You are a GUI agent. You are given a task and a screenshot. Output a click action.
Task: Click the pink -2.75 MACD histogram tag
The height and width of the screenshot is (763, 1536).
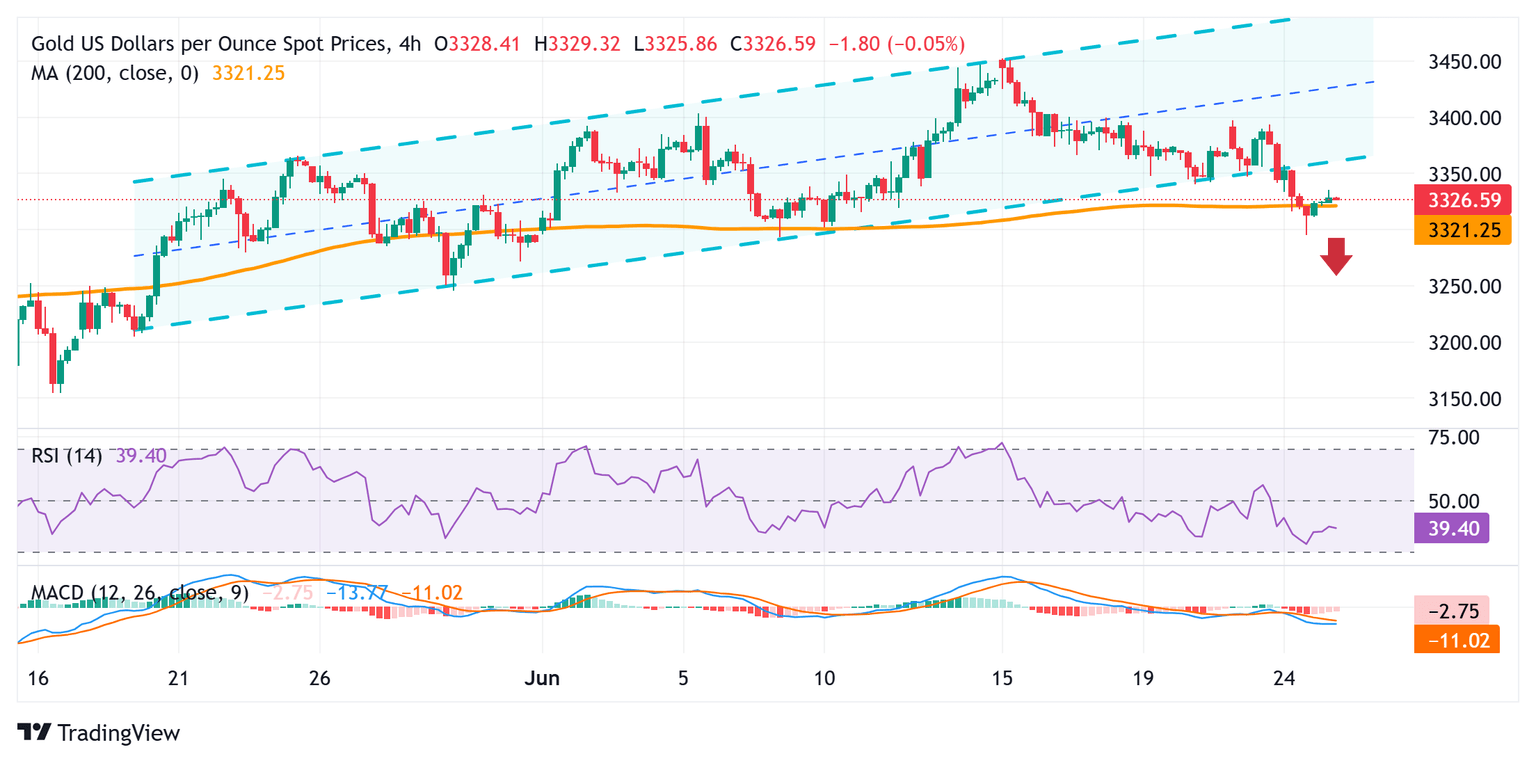pyautogui.click(x=1452, y=609)
